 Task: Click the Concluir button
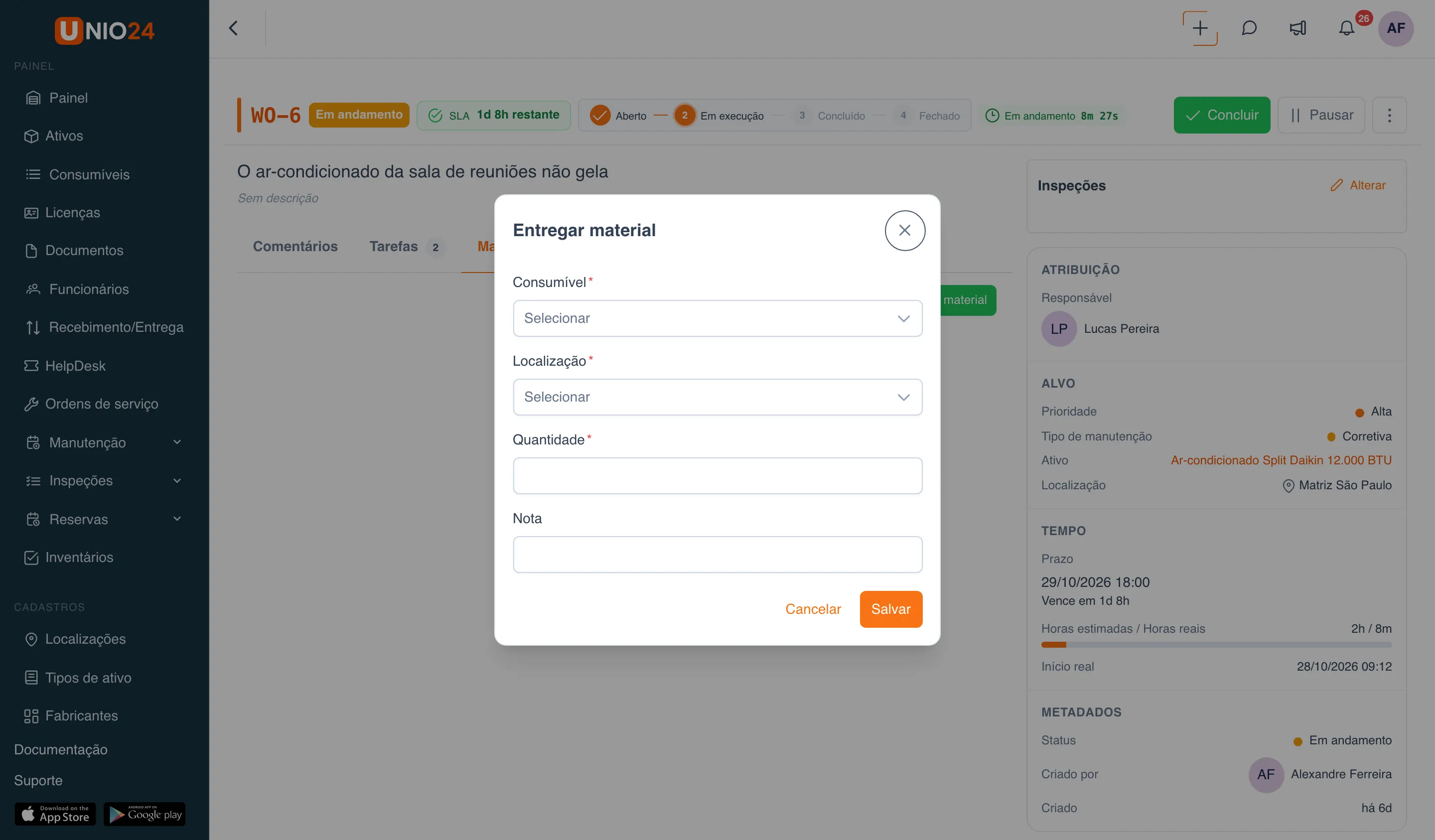pyautogui.click(x=1222, y=115)
